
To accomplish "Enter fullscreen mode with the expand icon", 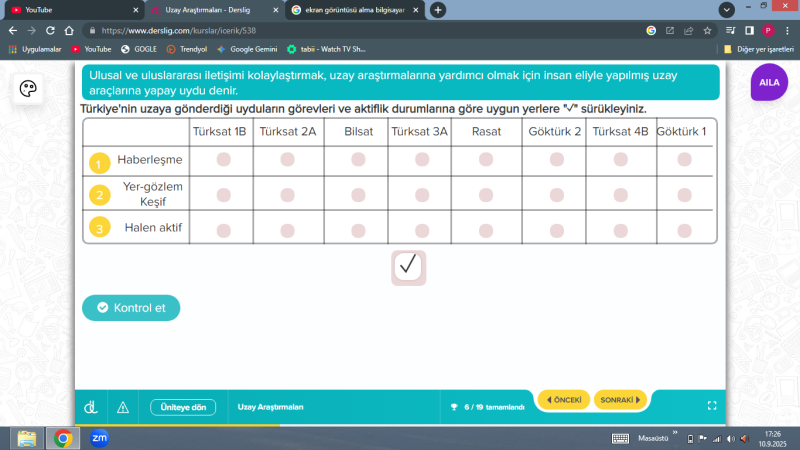I will [x=712, y=407].
